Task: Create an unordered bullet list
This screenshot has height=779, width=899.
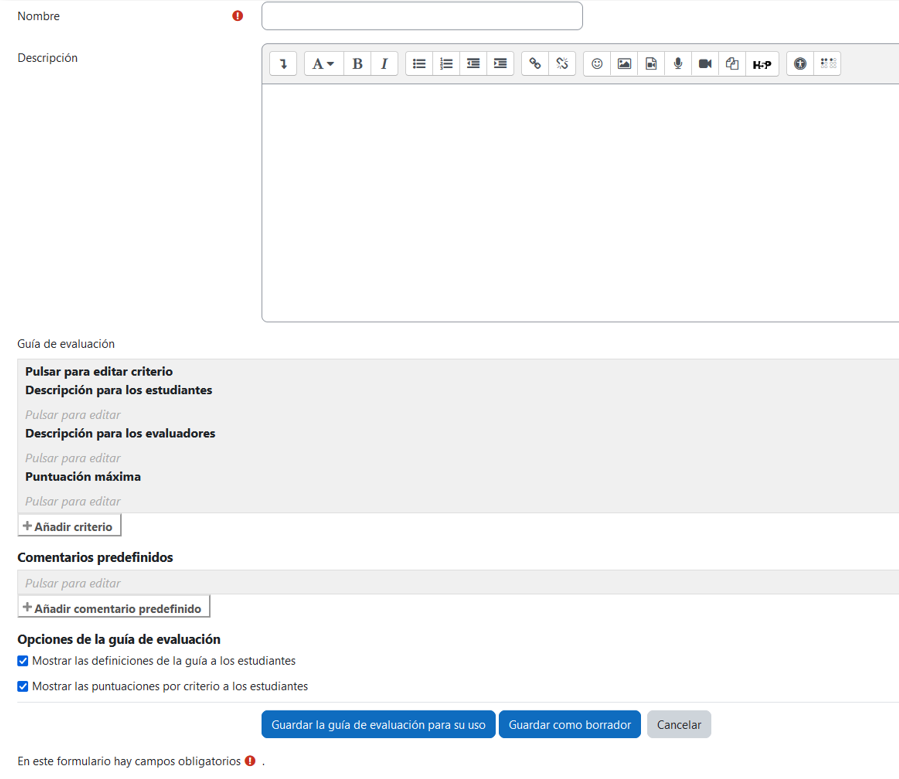Action: coord(419,63)
